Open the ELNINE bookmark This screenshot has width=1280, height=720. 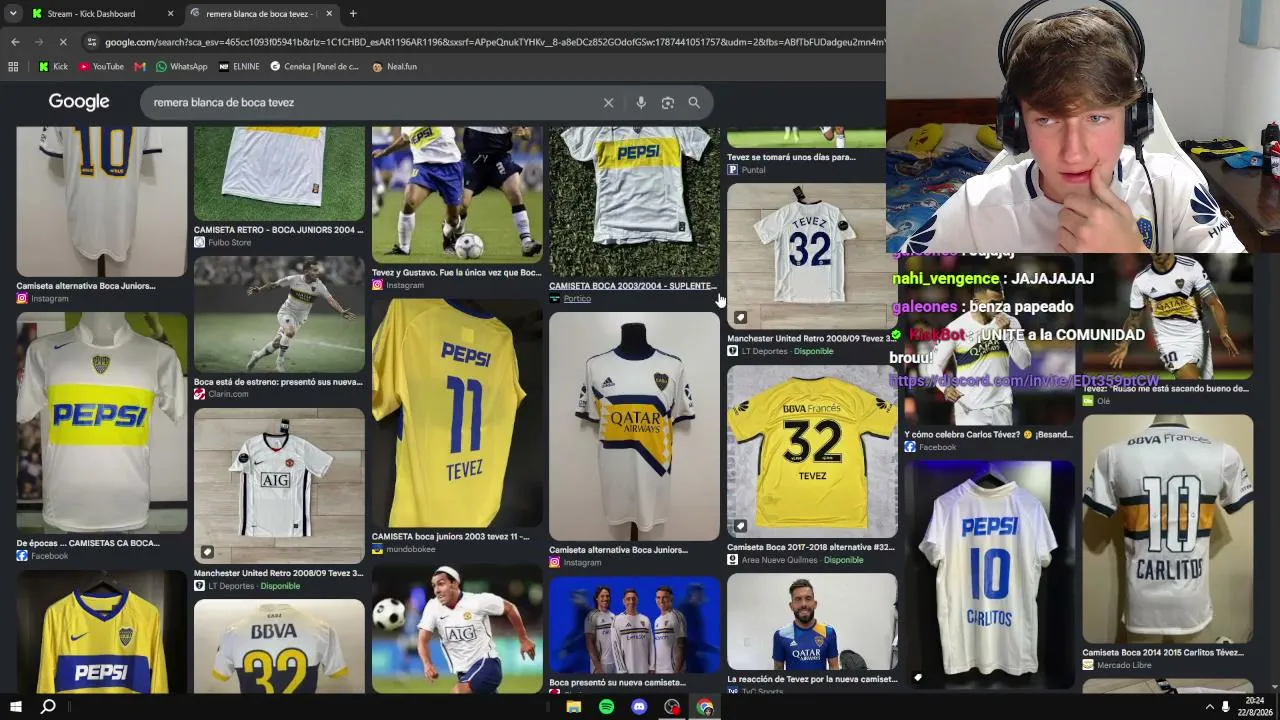pos(239,67)
